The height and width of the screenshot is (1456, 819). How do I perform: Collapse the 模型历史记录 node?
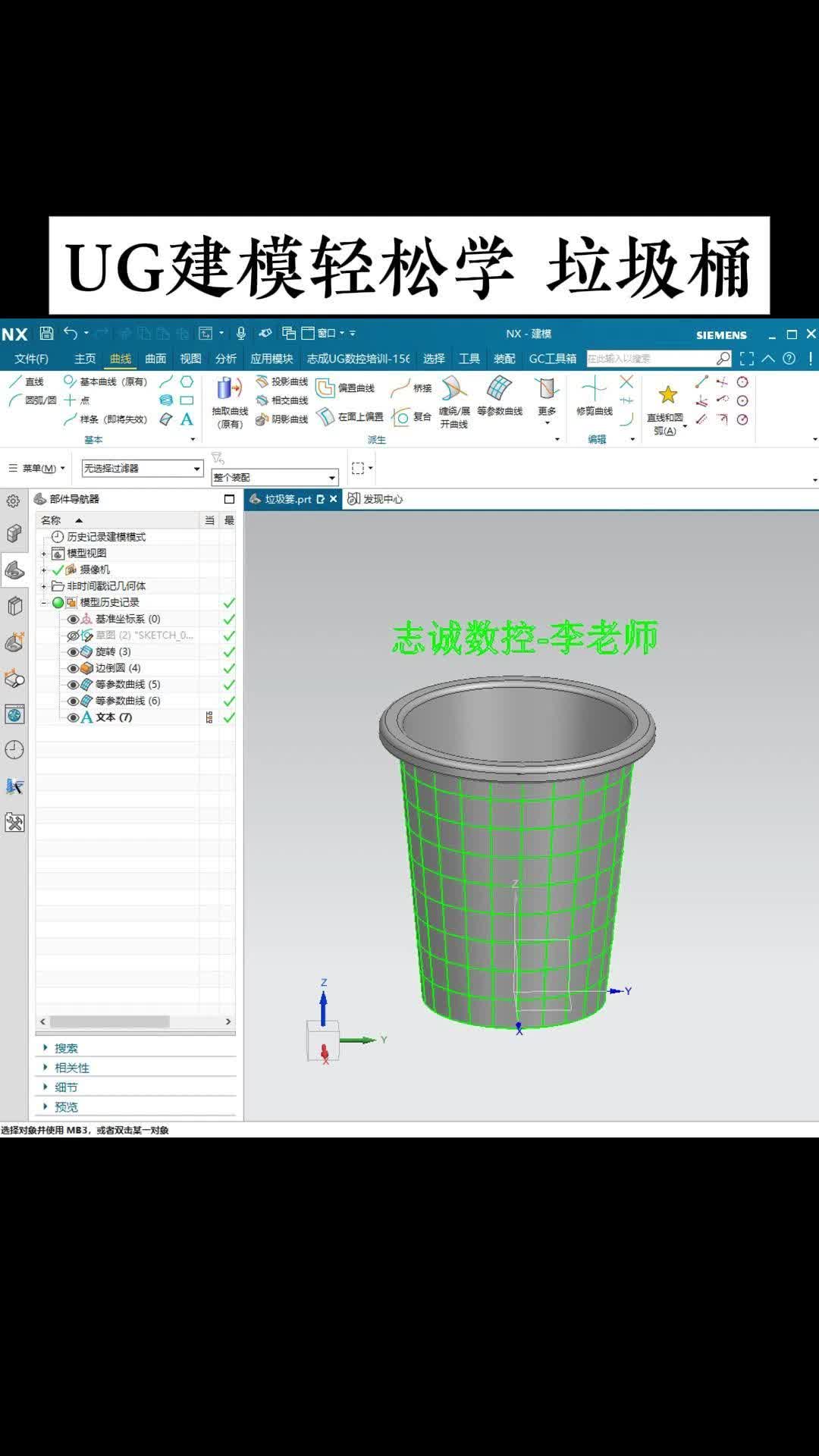tap(44, 603)
